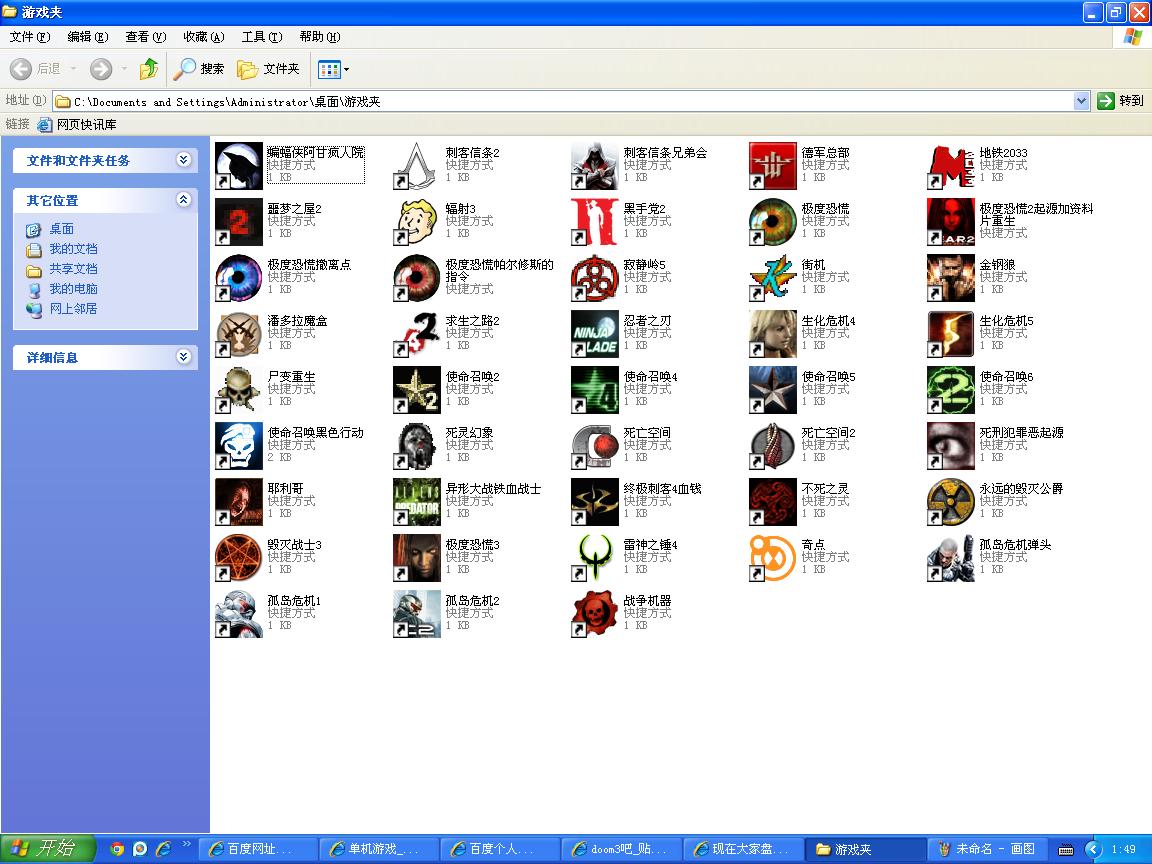This screenshot has height=864, width=1152.
Task: Click the 转到 Go button
Action: pyautogui.click(x=1120, y=101)
